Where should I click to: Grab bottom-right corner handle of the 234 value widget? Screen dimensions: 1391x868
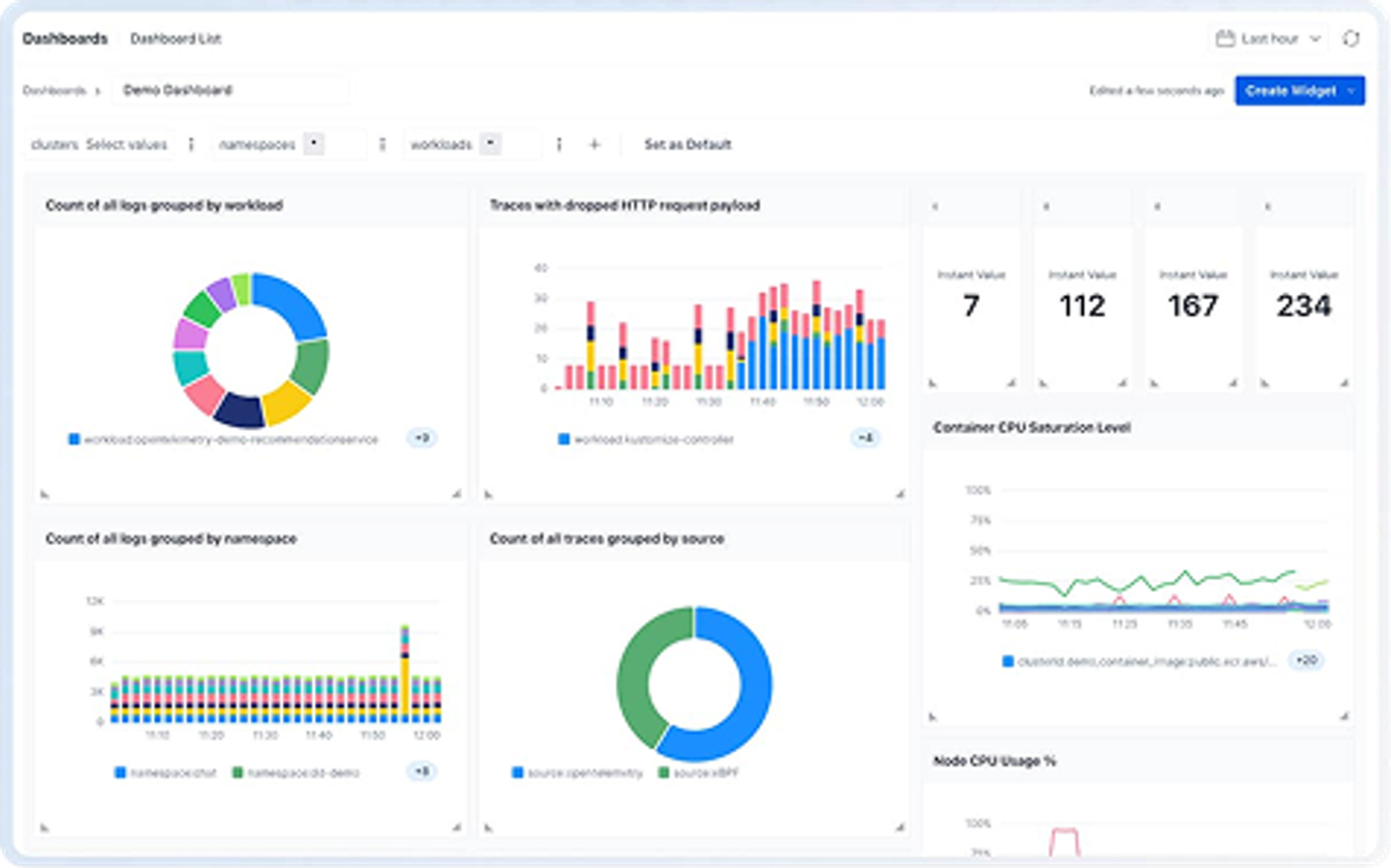tap(1343, 382)
